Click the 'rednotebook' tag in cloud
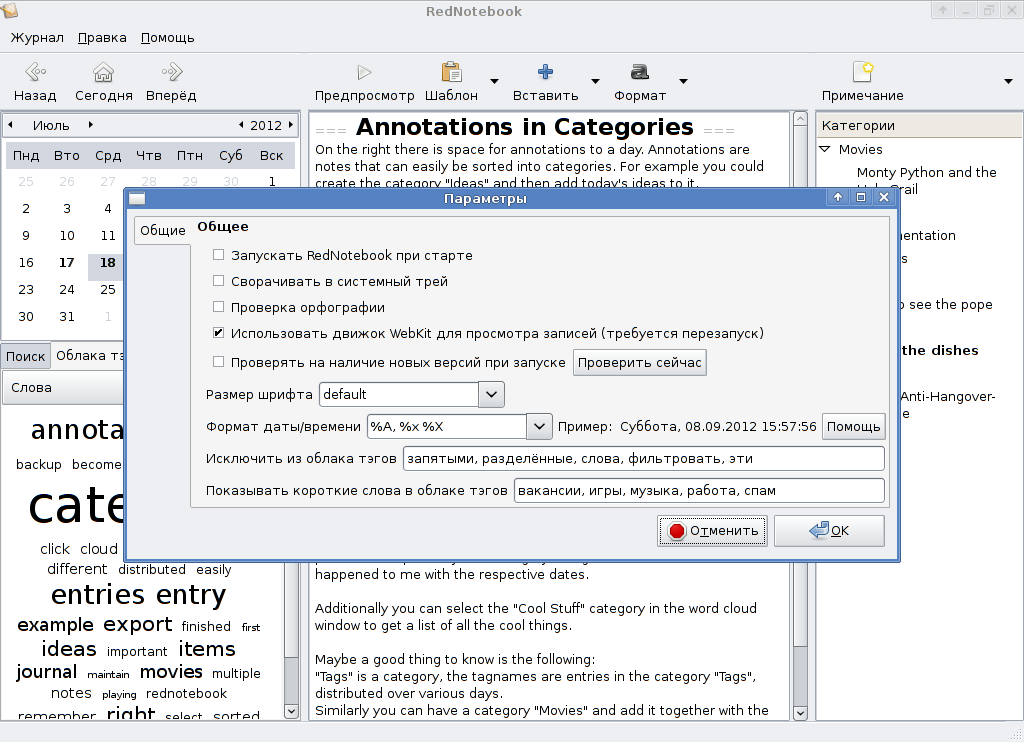The height and width of the screenshot is (742, 1024). 186,694
